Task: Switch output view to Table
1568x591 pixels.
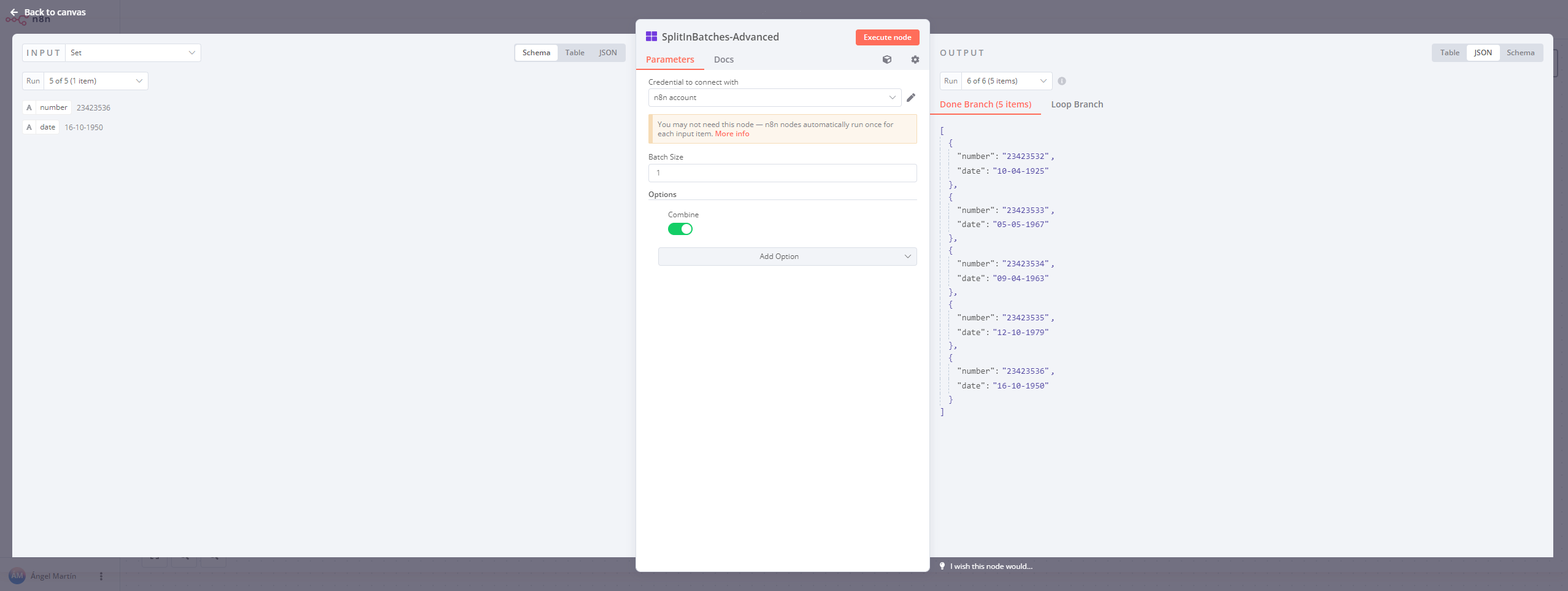Action: tap(1450, 53)
